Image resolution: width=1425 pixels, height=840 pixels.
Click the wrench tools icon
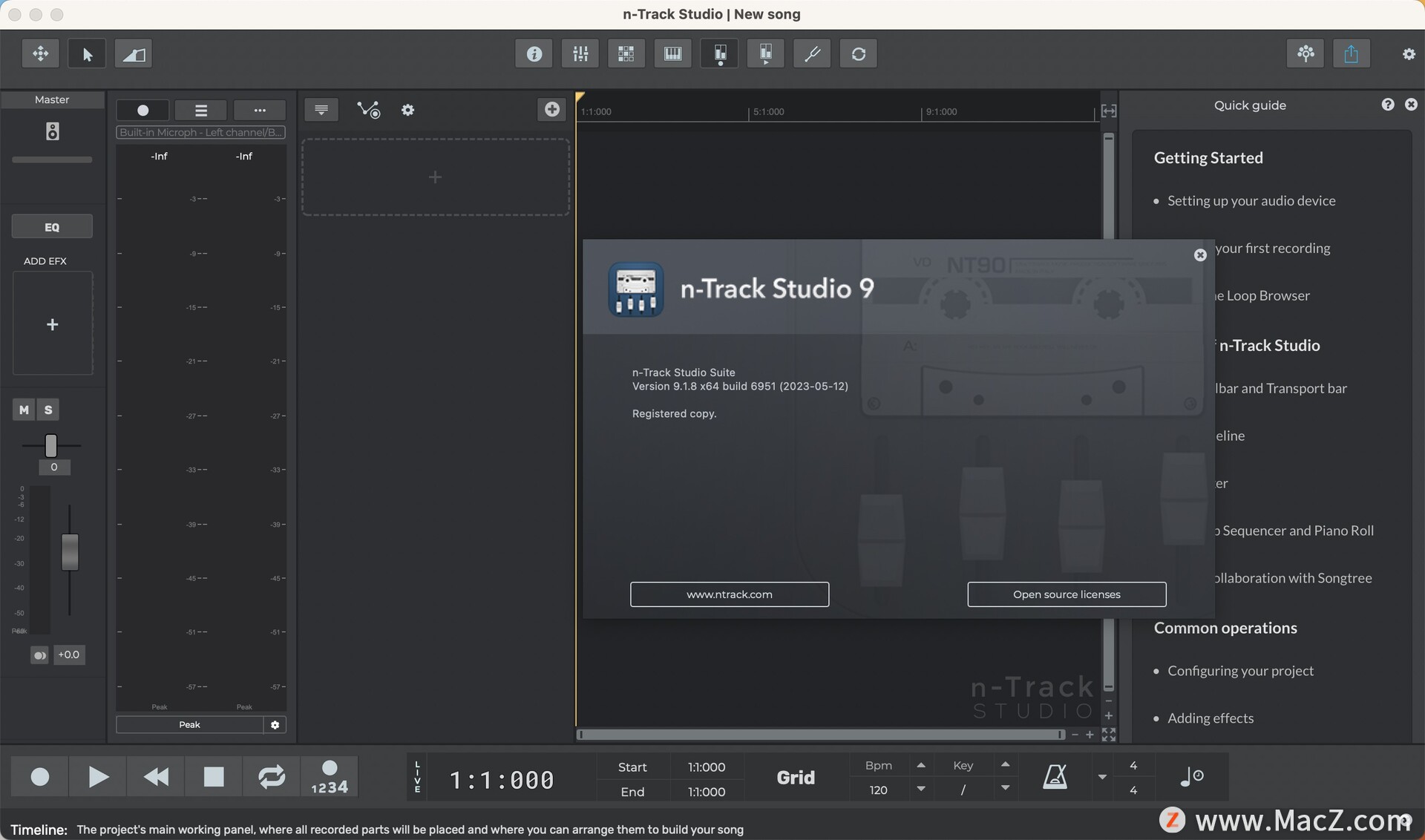tap(812, 53)
